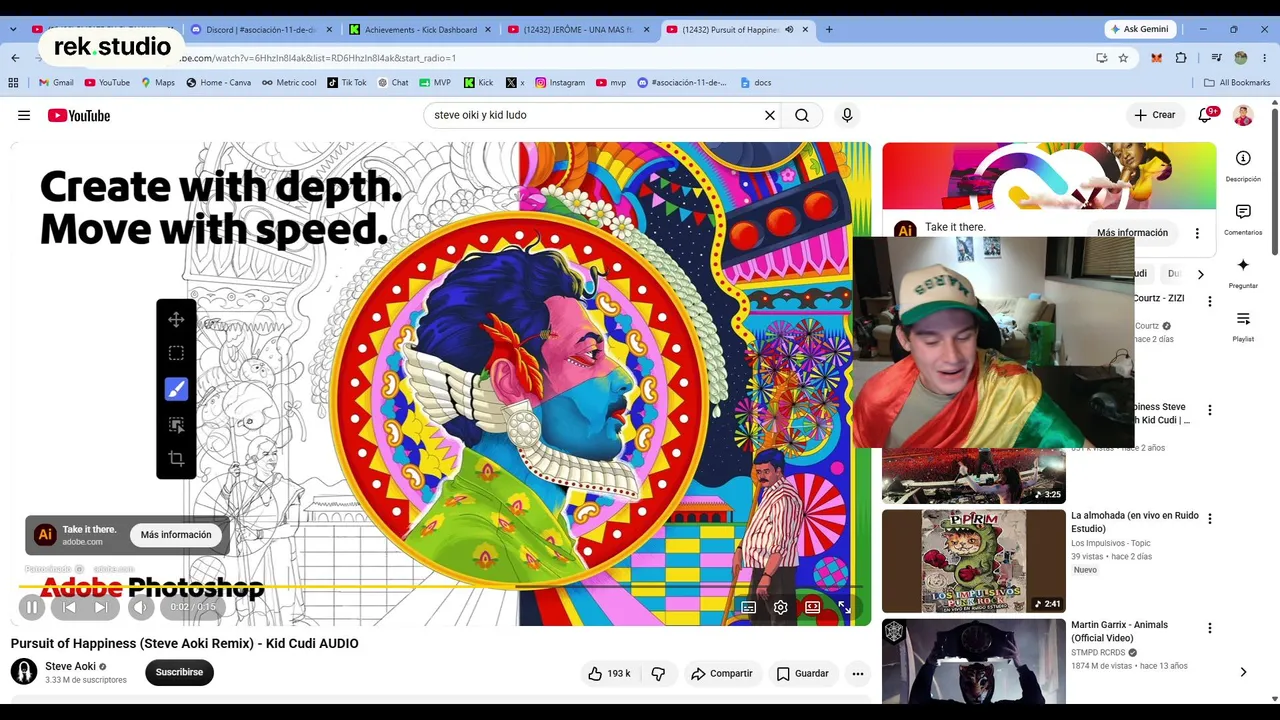Screen dimensions: 1280x720
Task: Start voice search with the microphone
Action: [x=847, y=115]
